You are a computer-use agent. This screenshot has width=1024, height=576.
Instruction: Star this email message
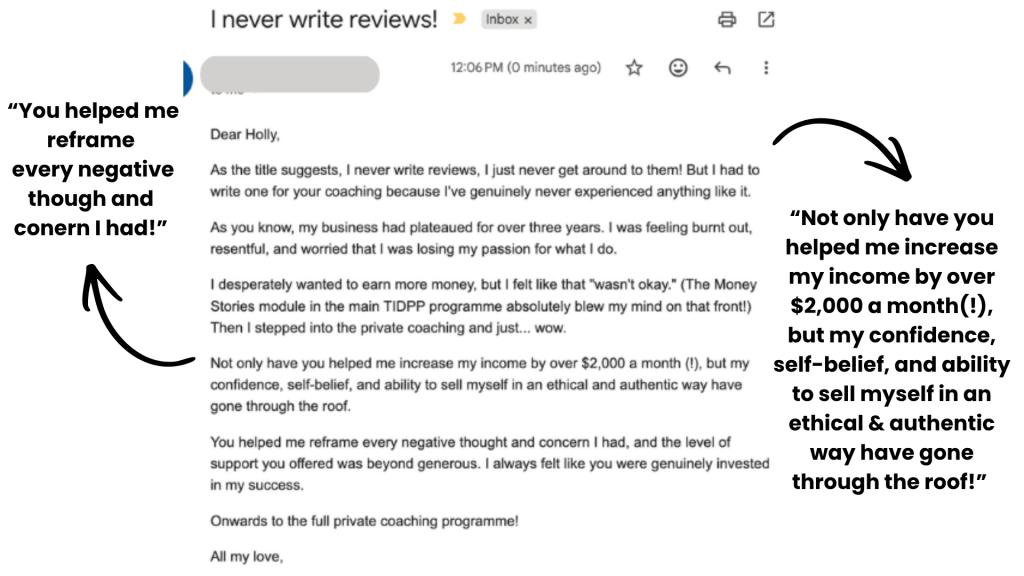tap(634, 67)
